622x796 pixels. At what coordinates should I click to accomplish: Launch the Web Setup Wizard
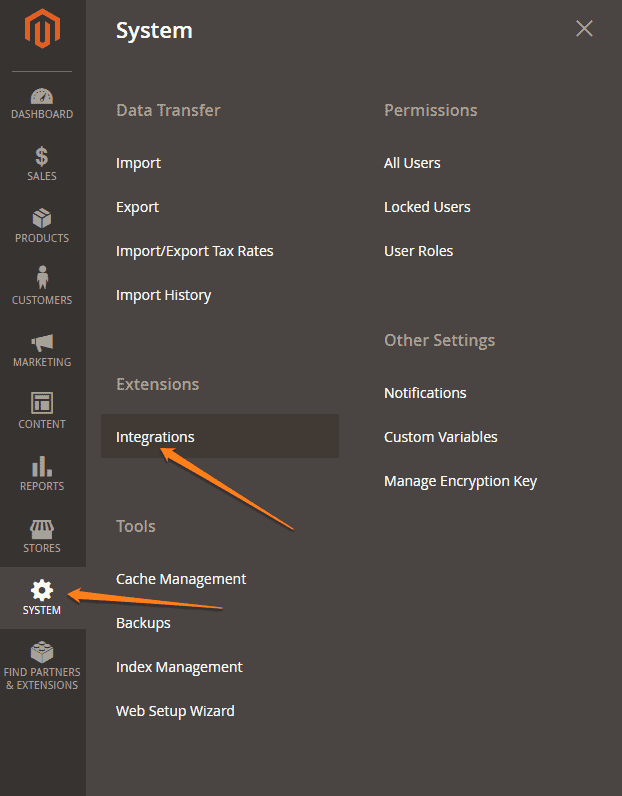tap(175, 711)
